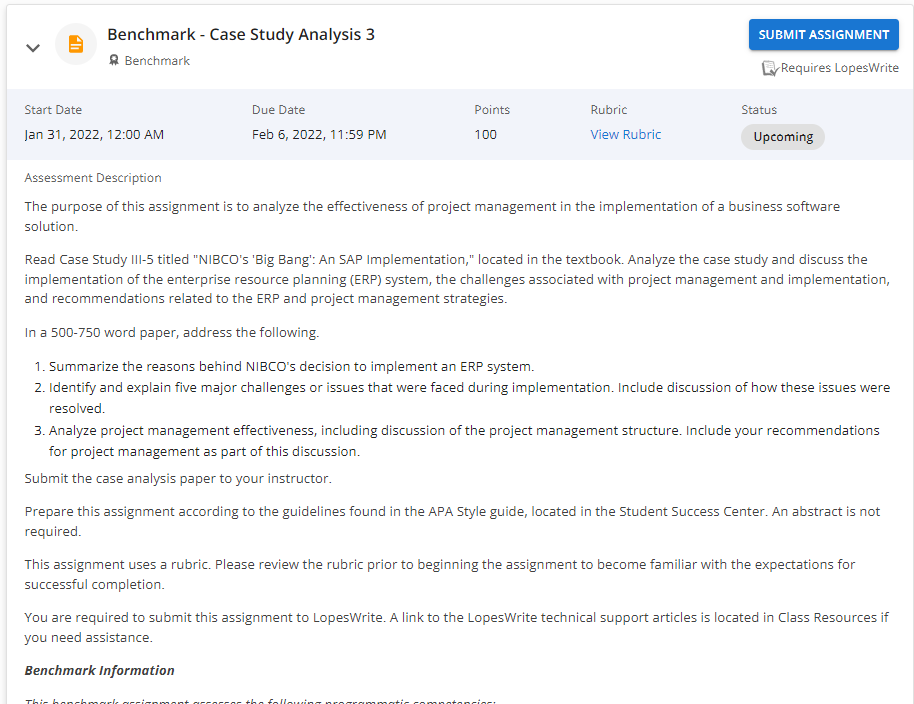The image size is (914, 704).
Task: Click the SUBMIT ASSIGNMENT button
Action: tap(823, 34)
